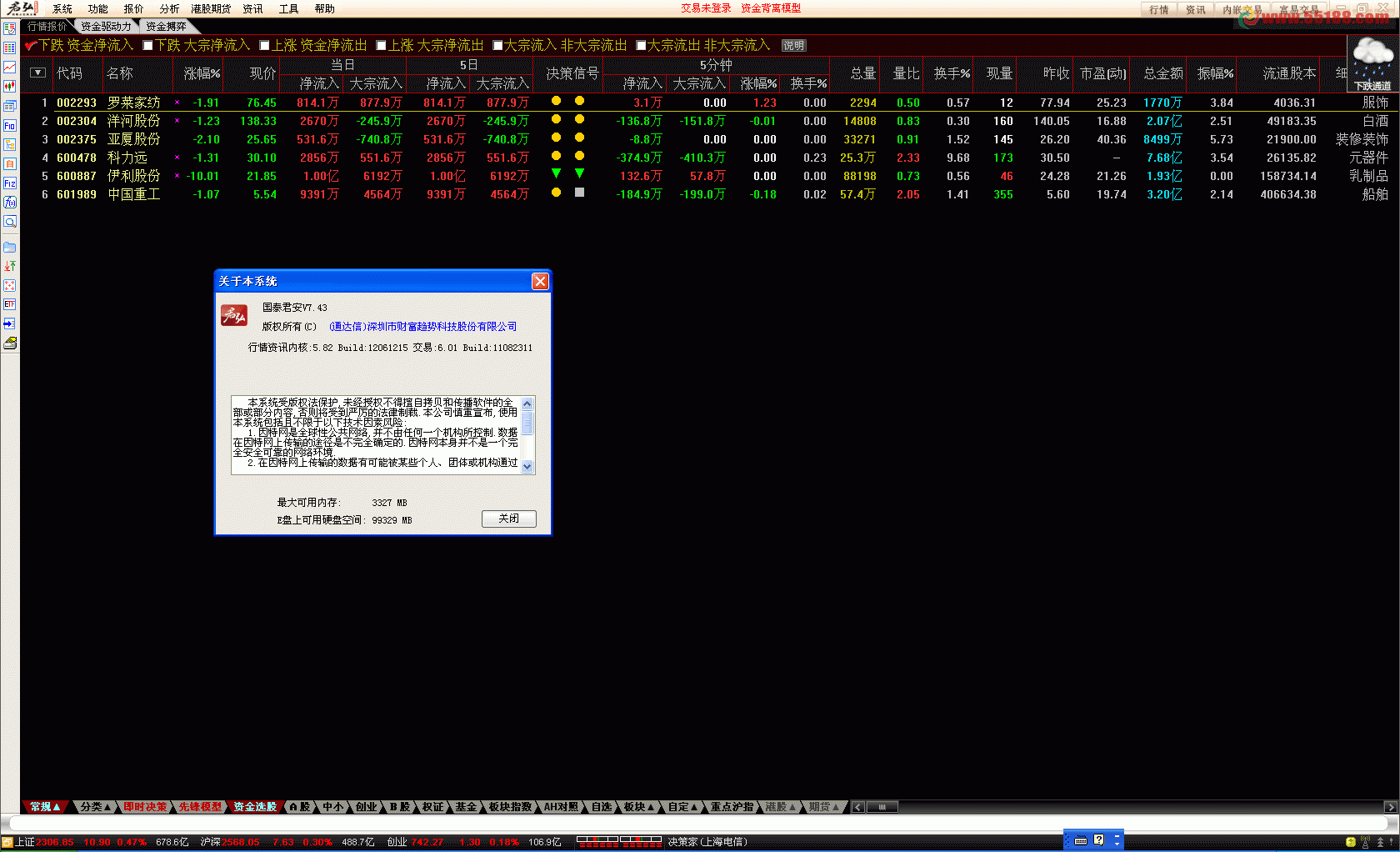1400x852 pixels.
Task: Click the 行情 button at top right
Action: coord(1158,10)
